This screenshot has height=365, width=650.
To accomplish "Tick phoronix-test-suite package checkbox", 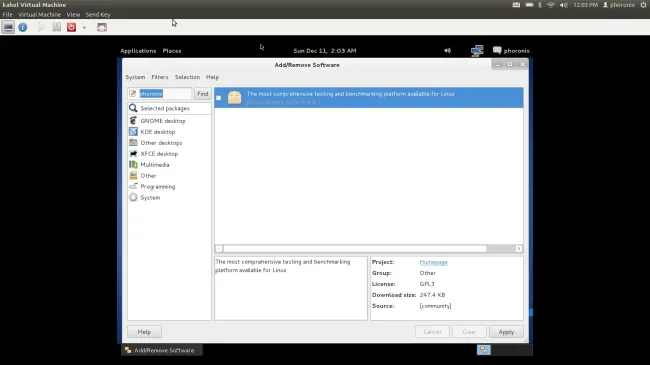I will pos(218,98).
